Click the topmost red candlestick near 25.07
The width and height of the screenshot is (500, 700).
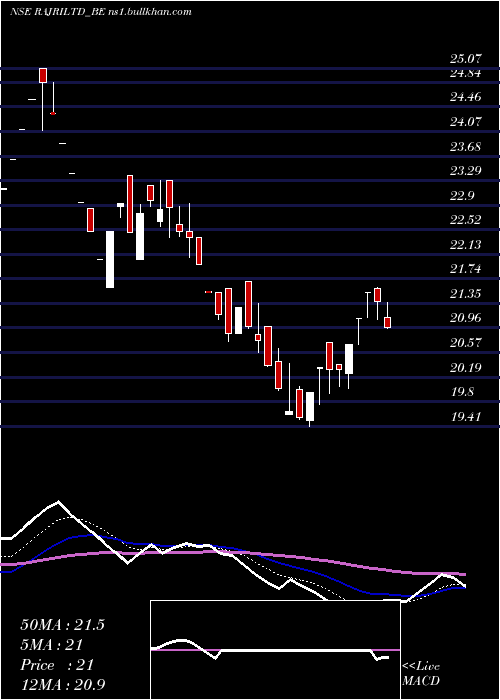(43, 75)
